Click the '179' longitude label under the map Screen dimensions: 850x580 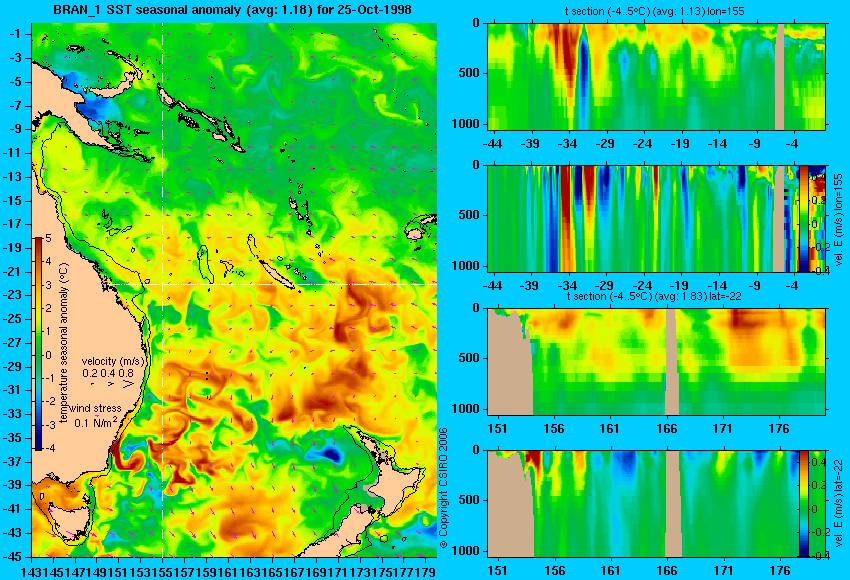click(x=426, y=571)
